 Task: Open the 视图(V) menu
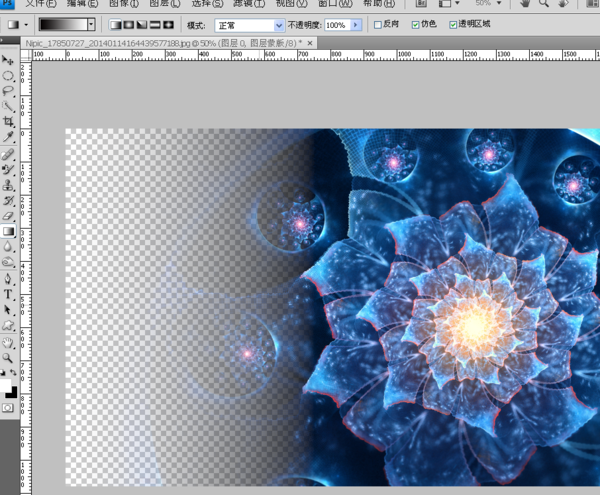click(x=292, y=4)
